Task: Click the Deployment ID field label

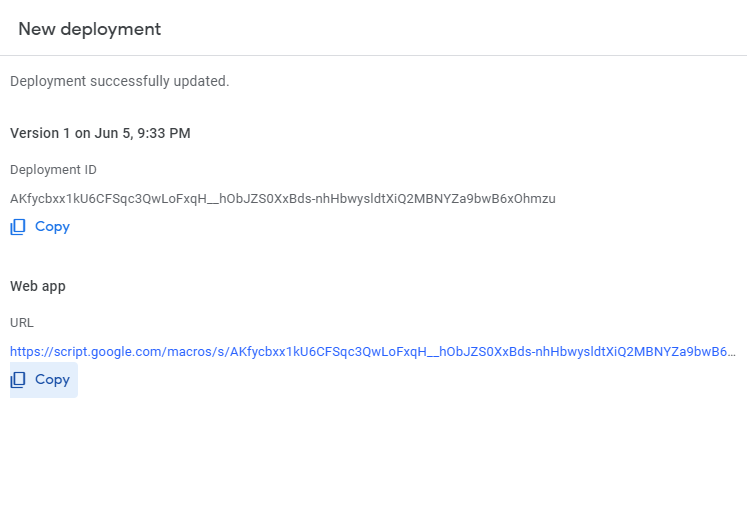Action: point(53,170)
